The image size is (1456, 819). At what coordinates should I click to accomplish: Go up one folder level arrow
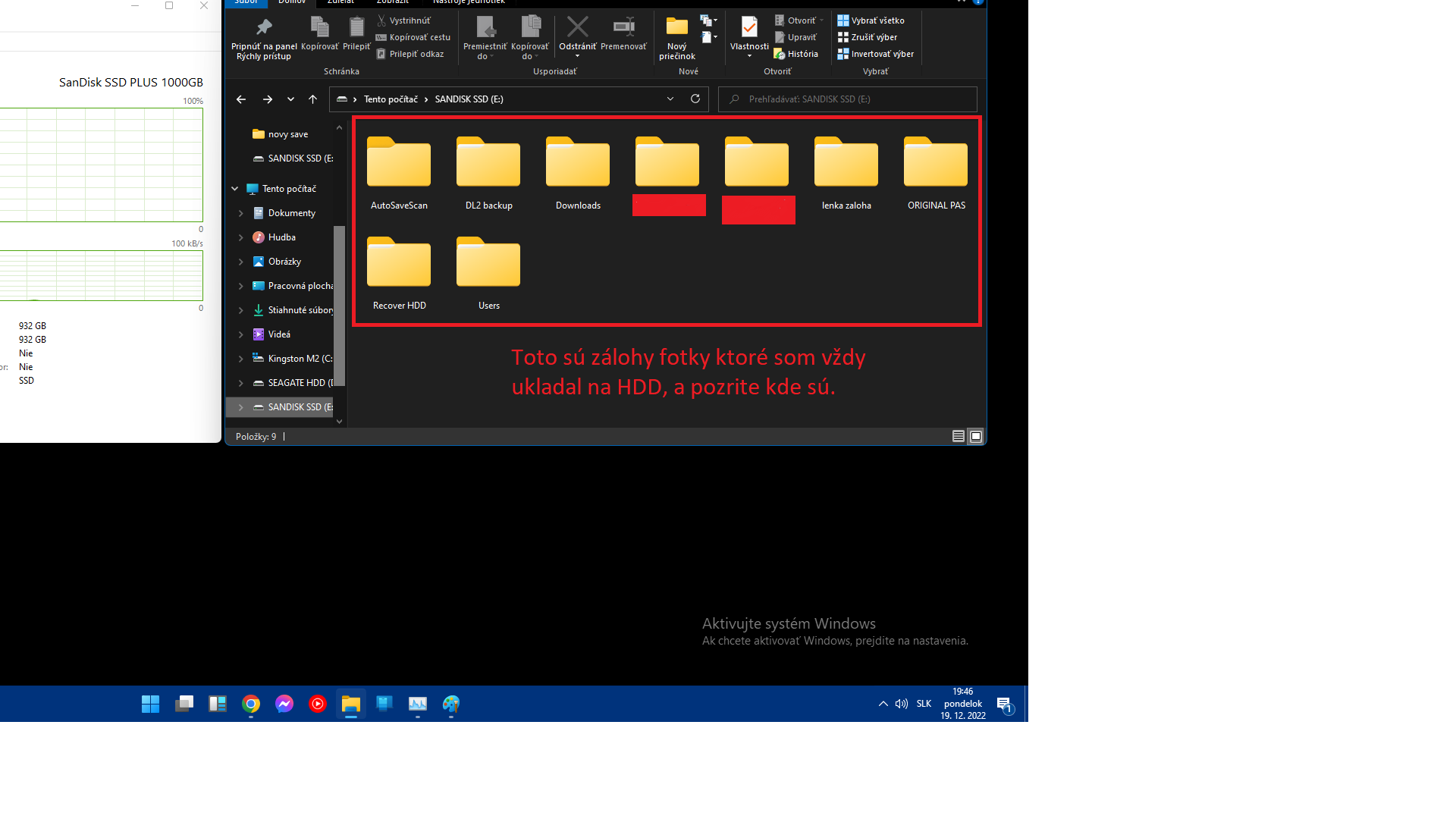click(x=312, y=99)
